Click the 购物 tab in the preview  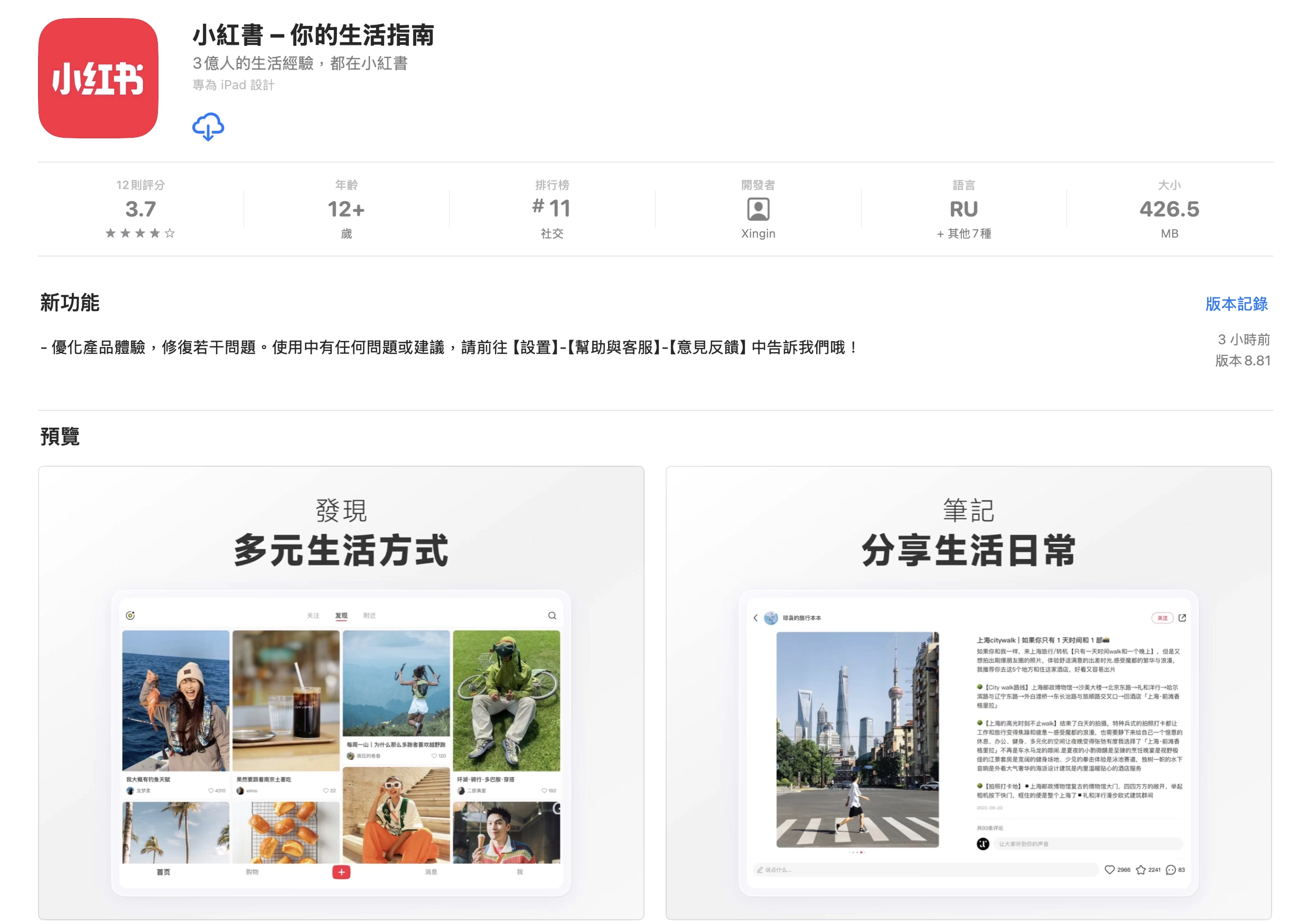tap(253, 872)
